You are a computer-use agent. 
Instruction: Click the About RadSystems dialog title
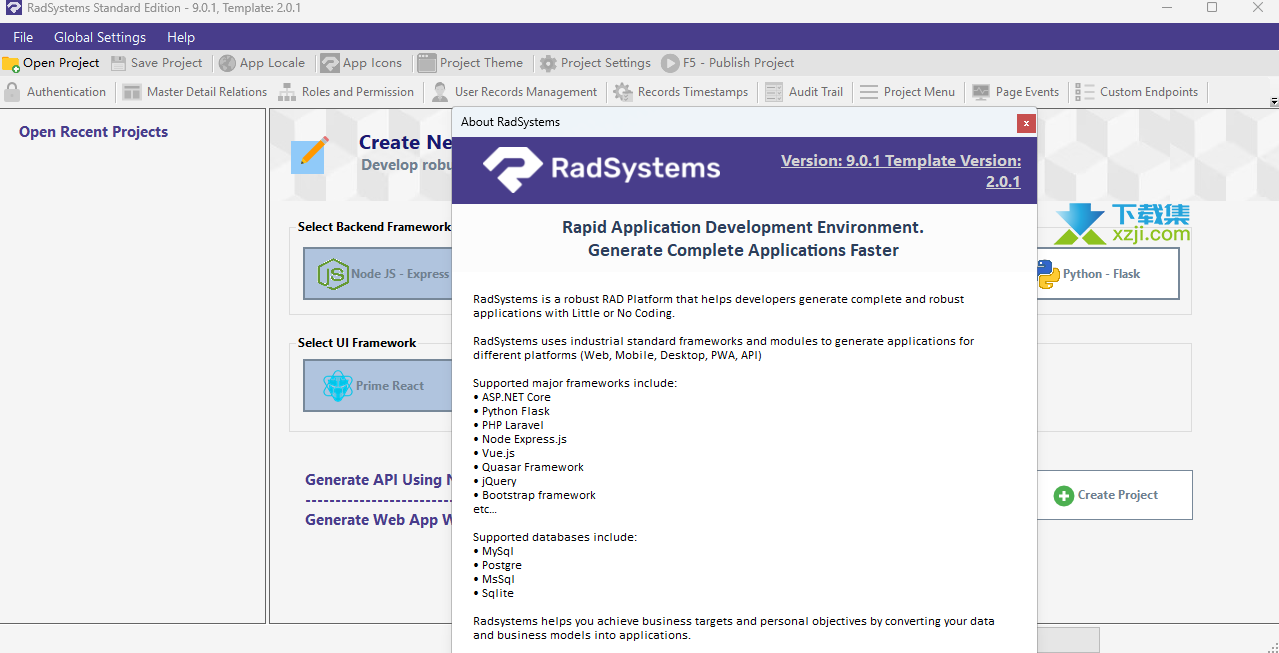coord(510,122)
